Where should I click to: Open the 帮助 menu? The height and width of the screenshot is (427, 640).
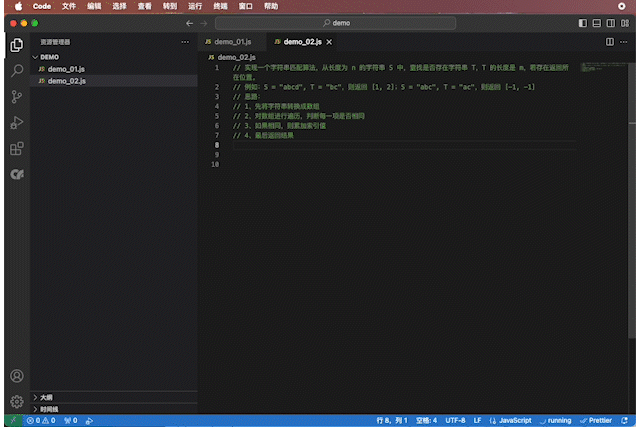tap(271, 6)
